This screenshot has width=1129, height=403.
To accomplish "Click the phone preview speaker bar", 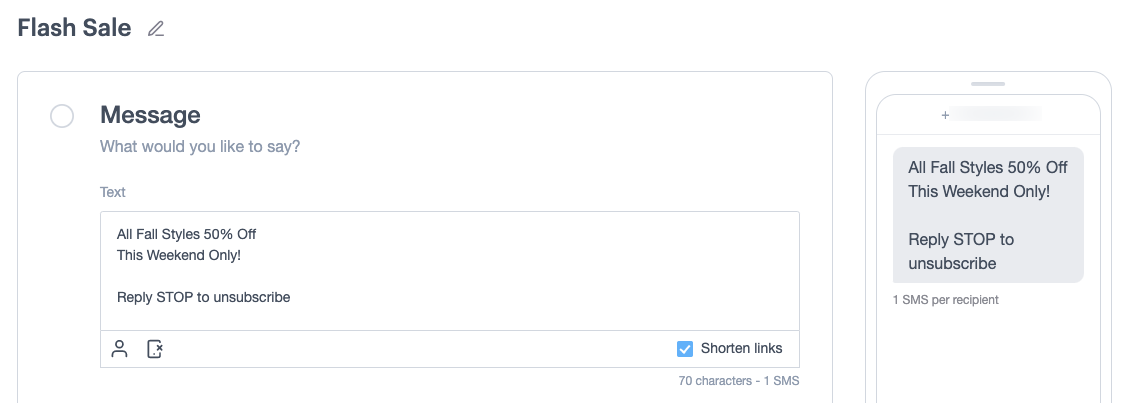I will click(987, 84).
